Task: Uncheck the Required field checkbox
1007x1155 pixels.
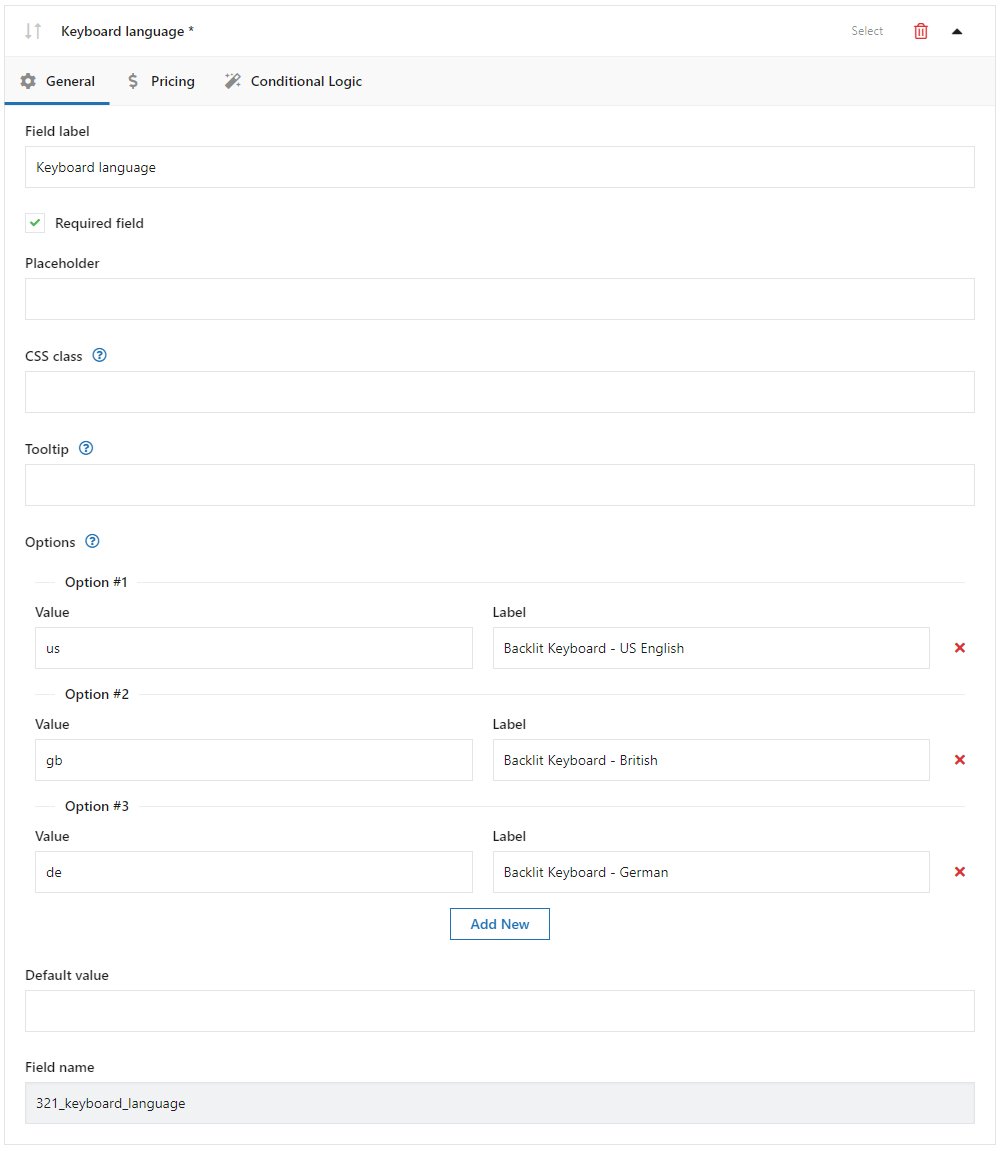Action: click(x=36, y=223)
